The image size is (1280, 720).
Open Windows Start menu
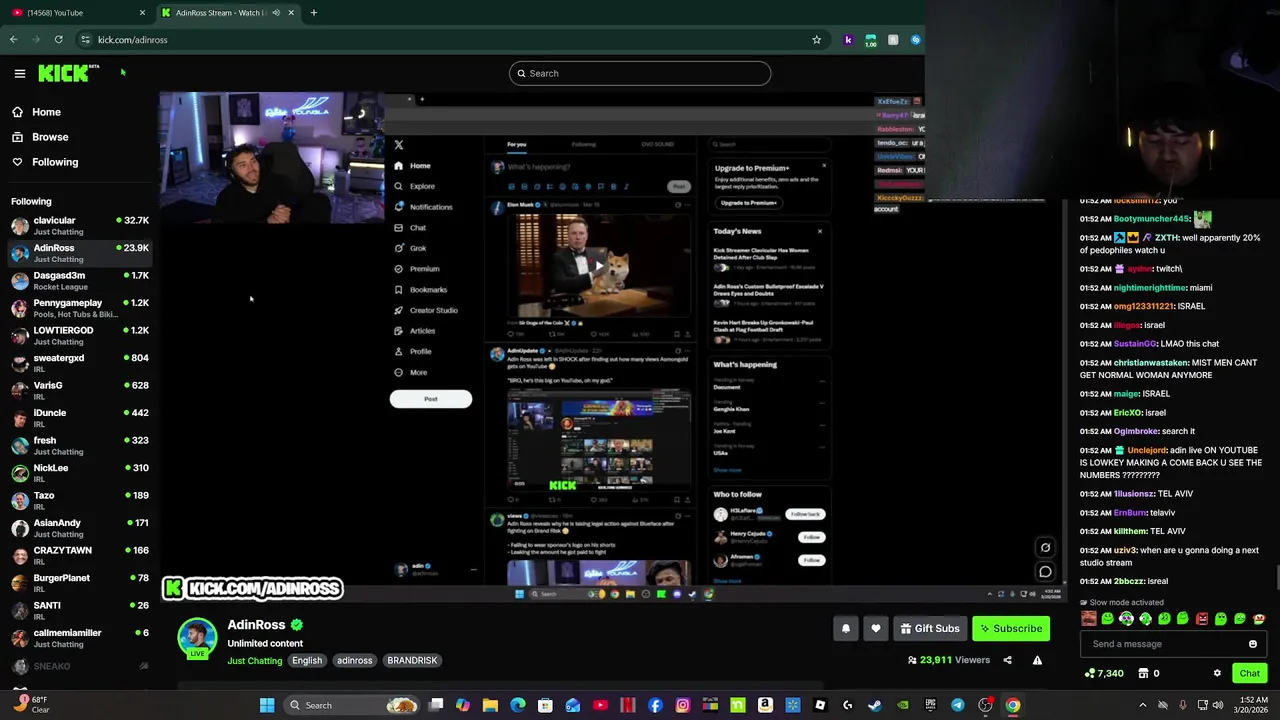[x=267, y=705]
